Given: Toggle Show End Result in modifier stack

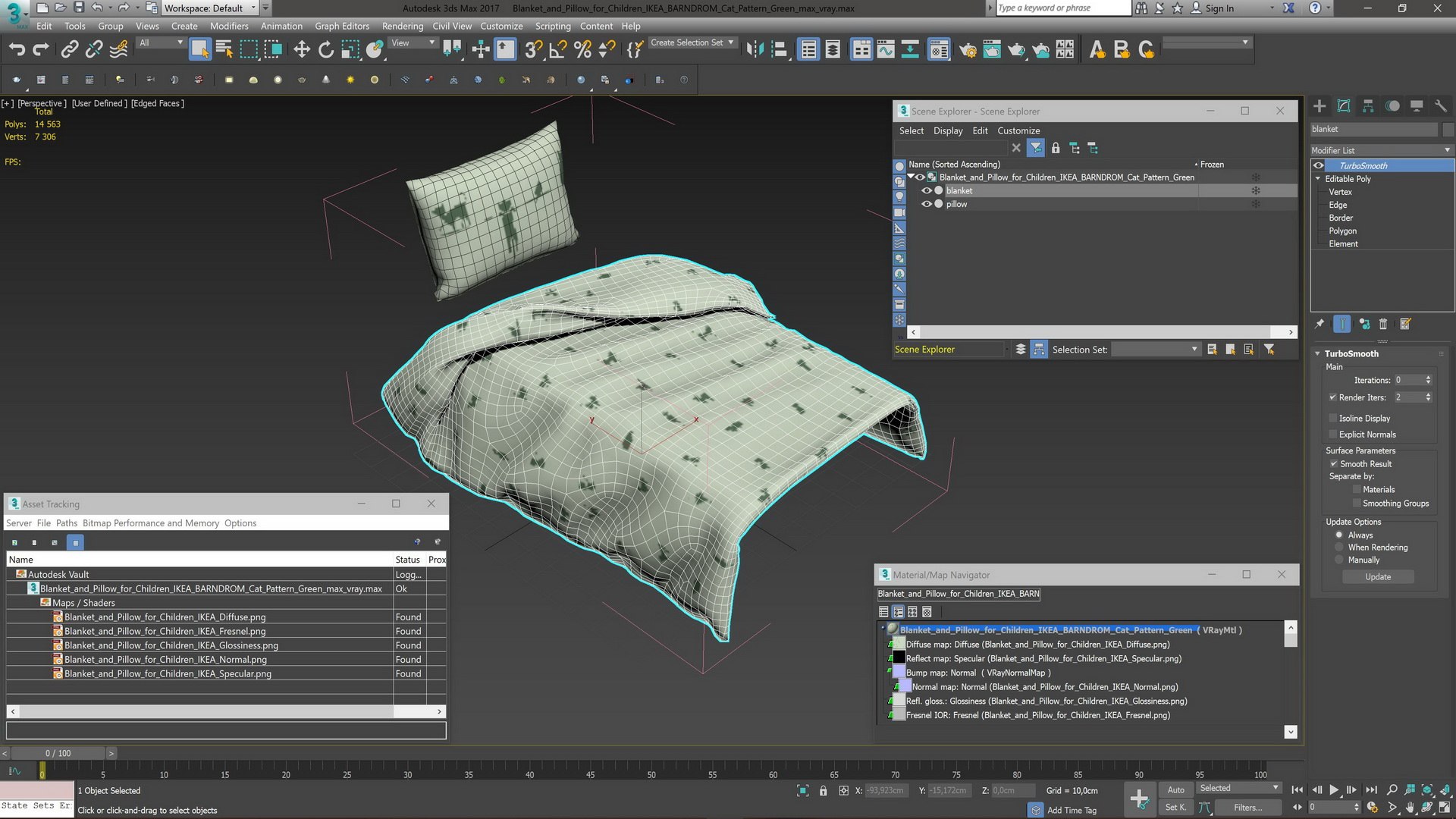Looking at the screenshot, I should (1341, 324).
